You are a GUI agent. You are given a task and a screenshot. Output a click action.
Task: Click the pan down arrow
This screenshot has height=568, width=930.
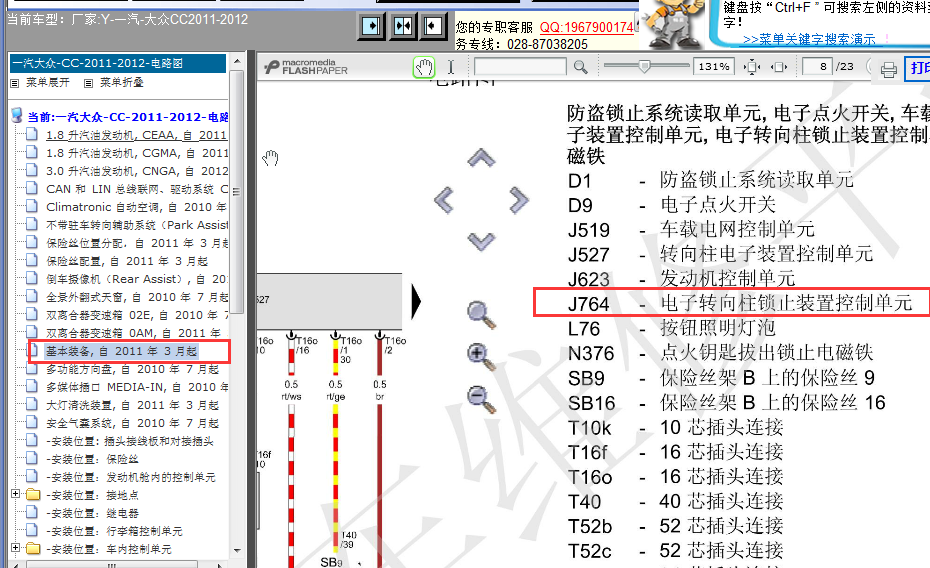coord(481,241)
